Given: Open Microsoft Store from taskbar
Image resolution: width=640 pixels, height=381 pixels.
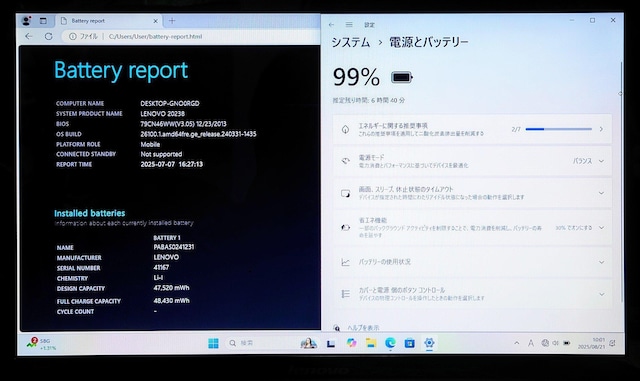Looking at the screenshot, I should [409, 343].
